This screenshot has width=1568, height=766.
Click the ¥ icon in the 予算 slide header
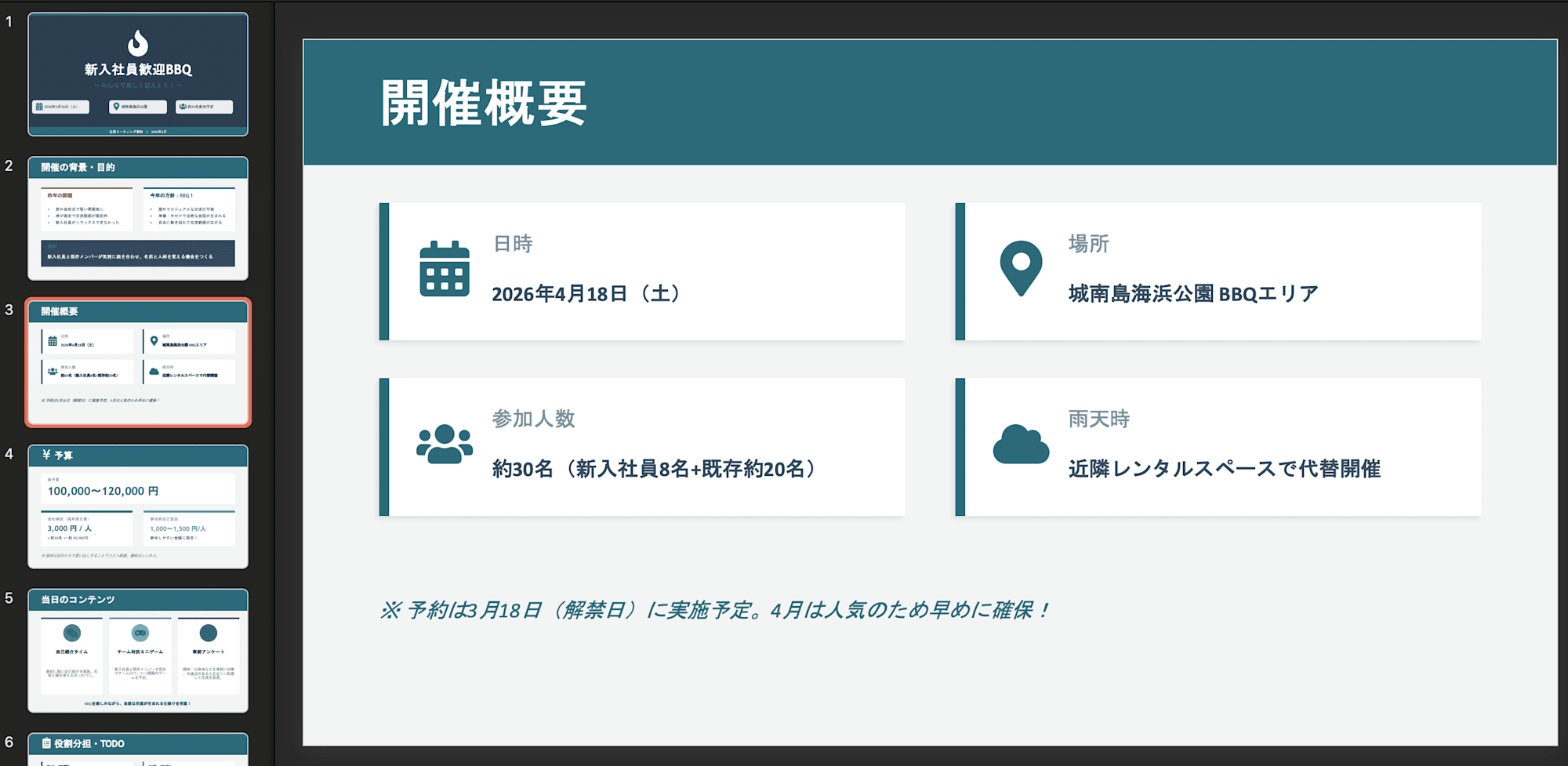click(47, 455)
